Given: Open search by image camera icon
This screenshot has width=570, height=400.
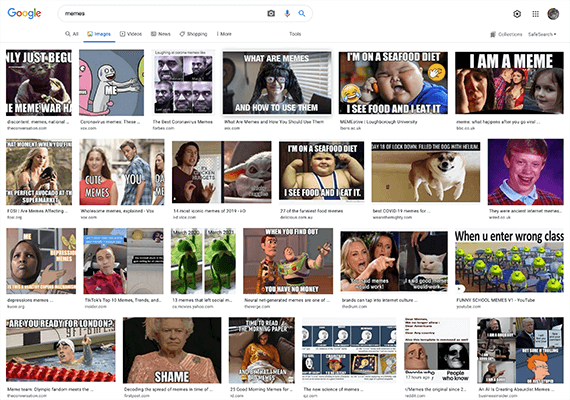Looking at the screenshot, I should [x=271, y=13].
